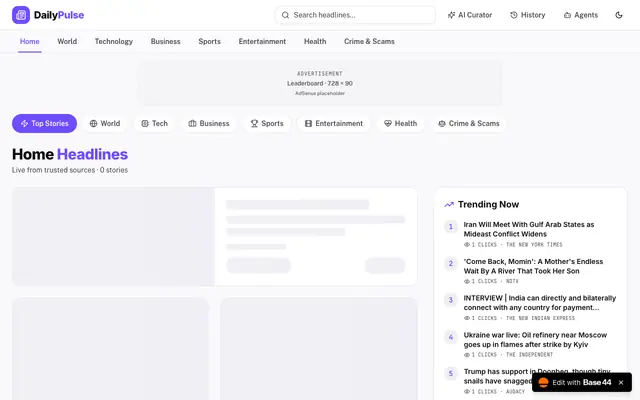The image size is (640, 400).
Task: Switch to the Business navigation tab
Action: [165, 42]
